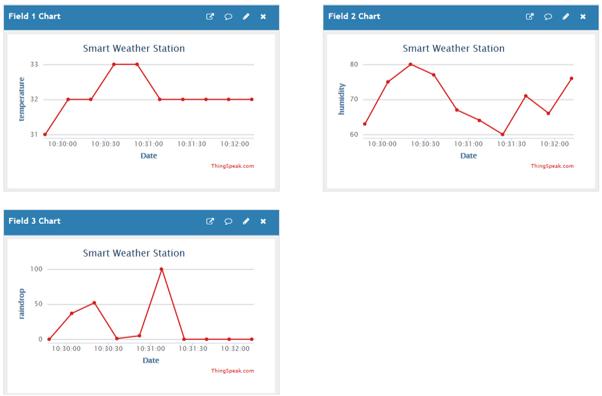The width and height of the screenshot is (602, 396).
Task: Click the Date label under temperature chart
Action: pos(149,156)
